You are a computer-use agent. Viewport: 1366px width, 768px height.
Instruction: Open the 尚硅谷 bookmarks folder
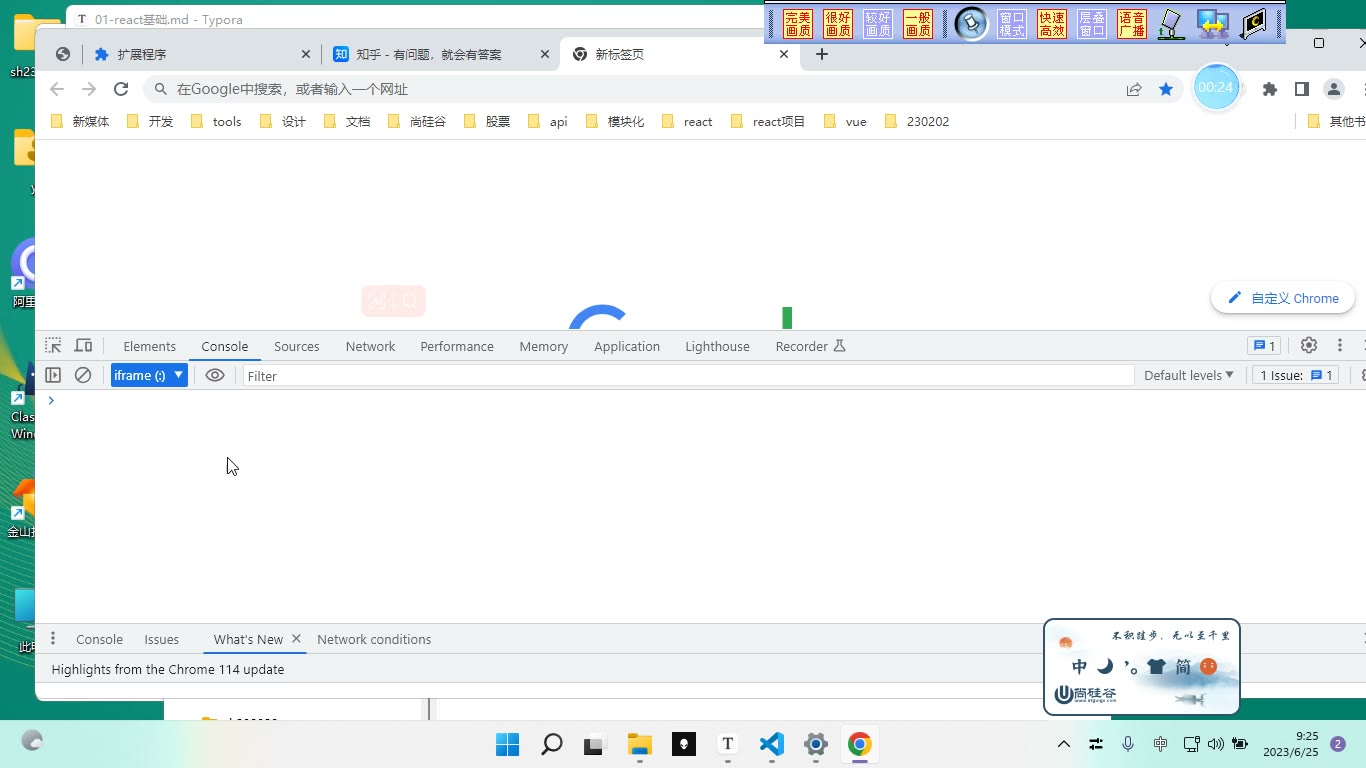click(417, 121)
